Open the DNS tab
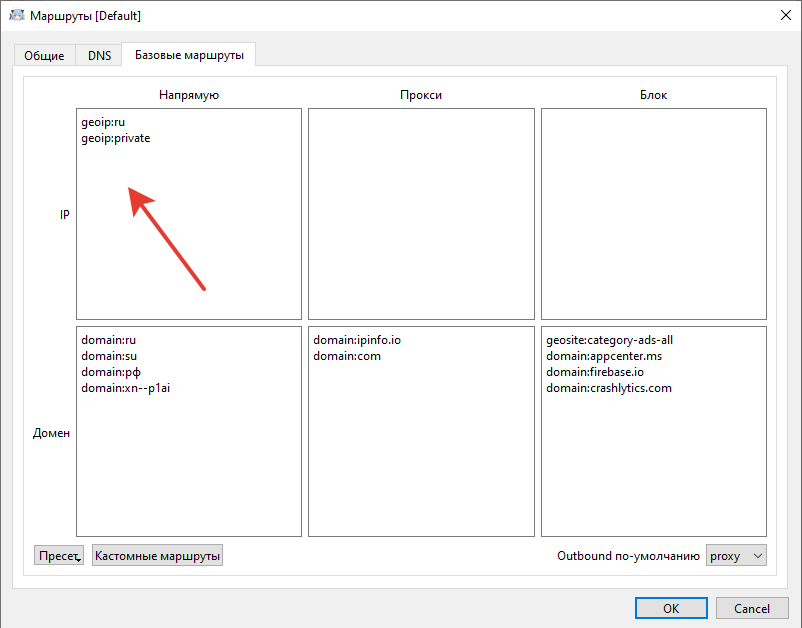This screenshot has width=802, height=628. (99, 55)
